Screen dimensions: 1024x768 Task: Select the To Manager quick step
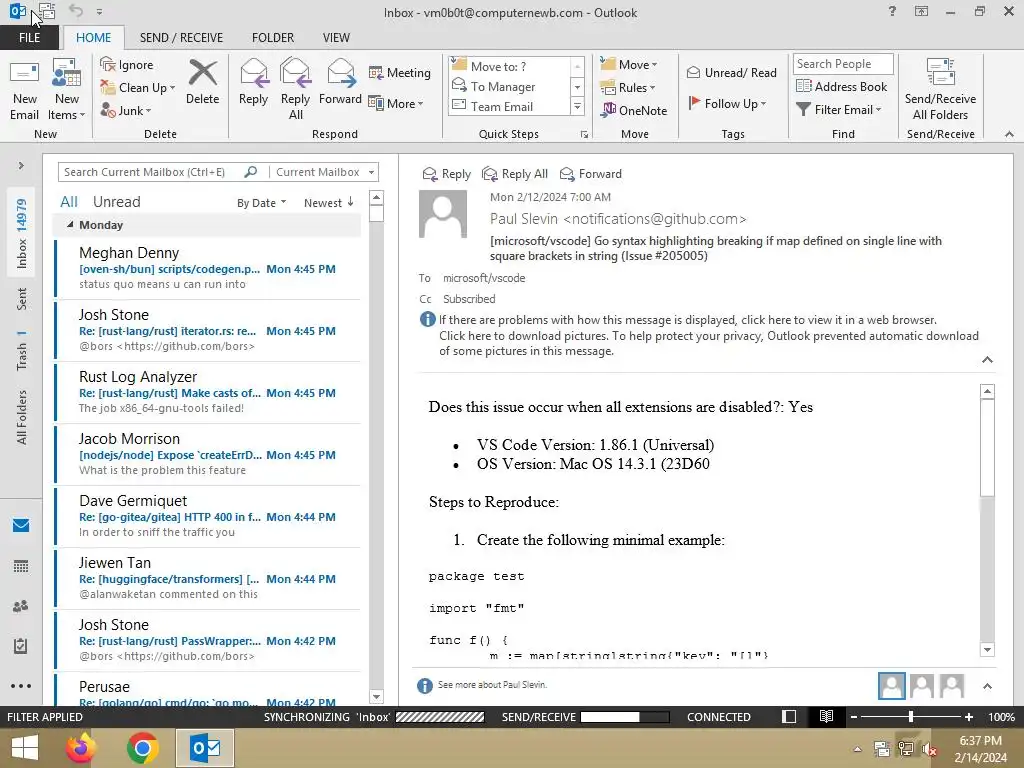[x=509, y=86]
